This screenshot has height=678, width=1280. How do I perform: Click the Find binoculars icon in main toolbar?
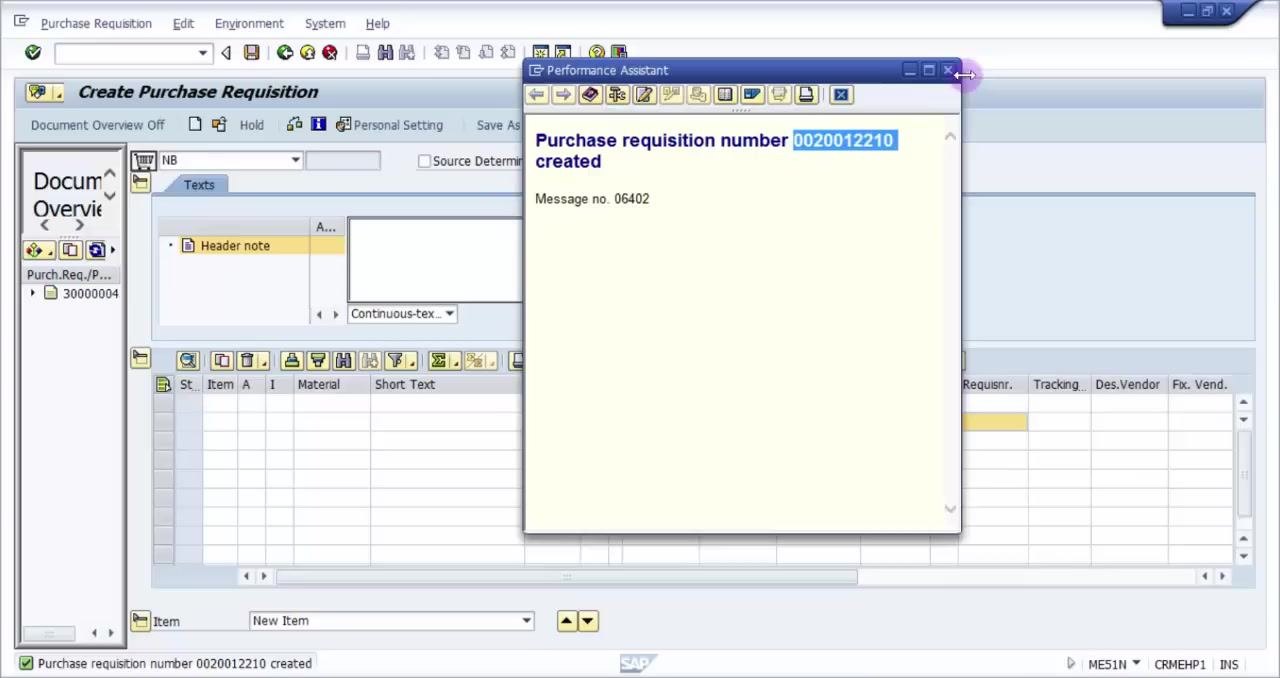385,53
